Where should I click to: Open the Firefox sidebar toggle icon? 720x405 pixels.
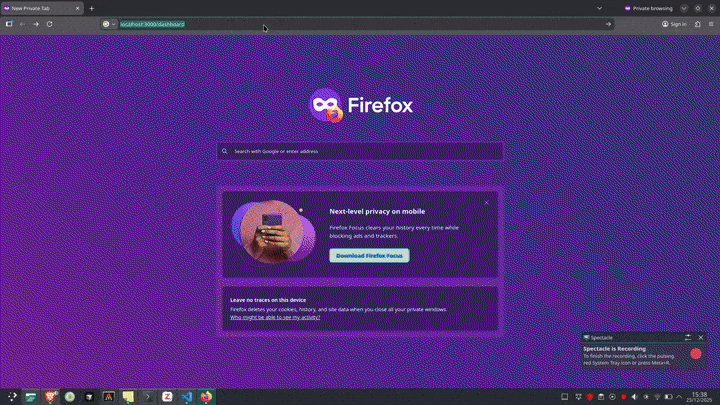pyautogui.click(x=9, y=24)
